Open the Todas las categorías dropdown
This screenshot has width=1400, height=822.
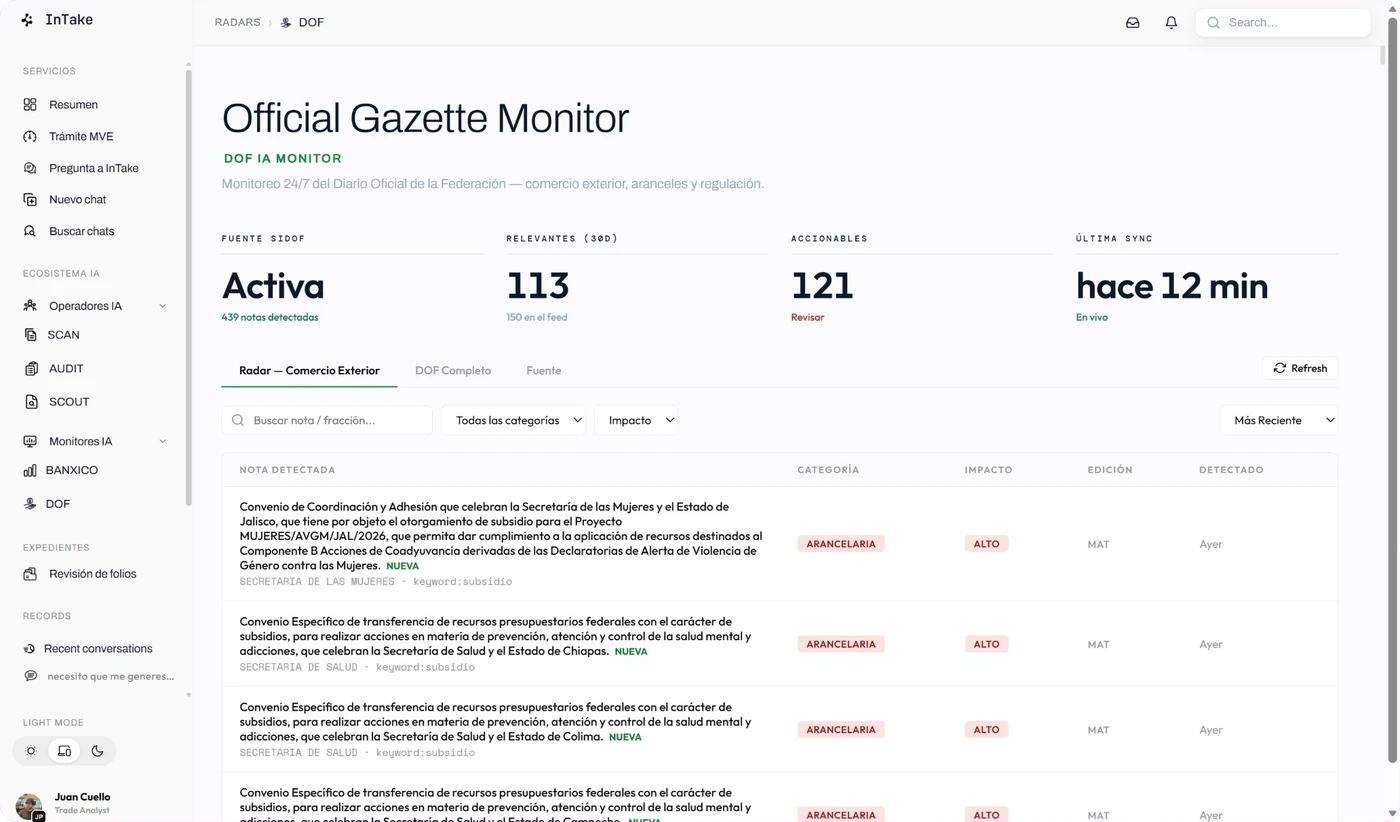point(514,420)
